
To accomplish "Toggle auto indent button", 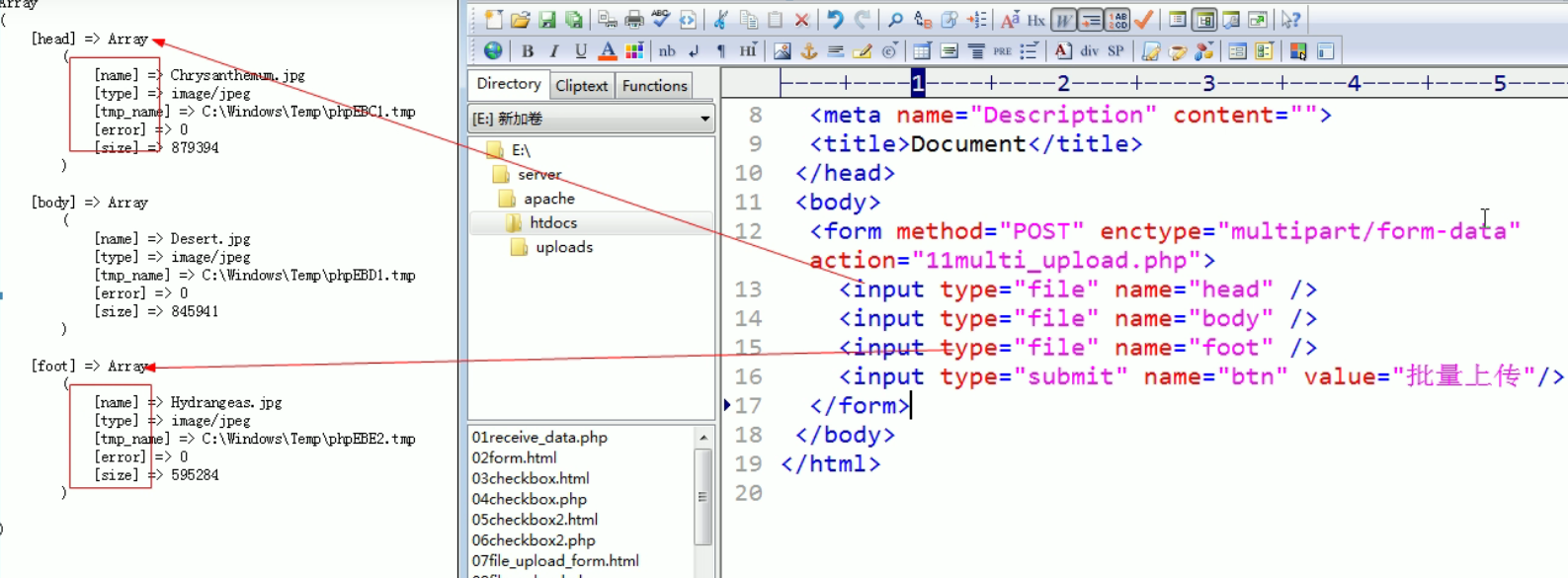I will pos(1091,20).
